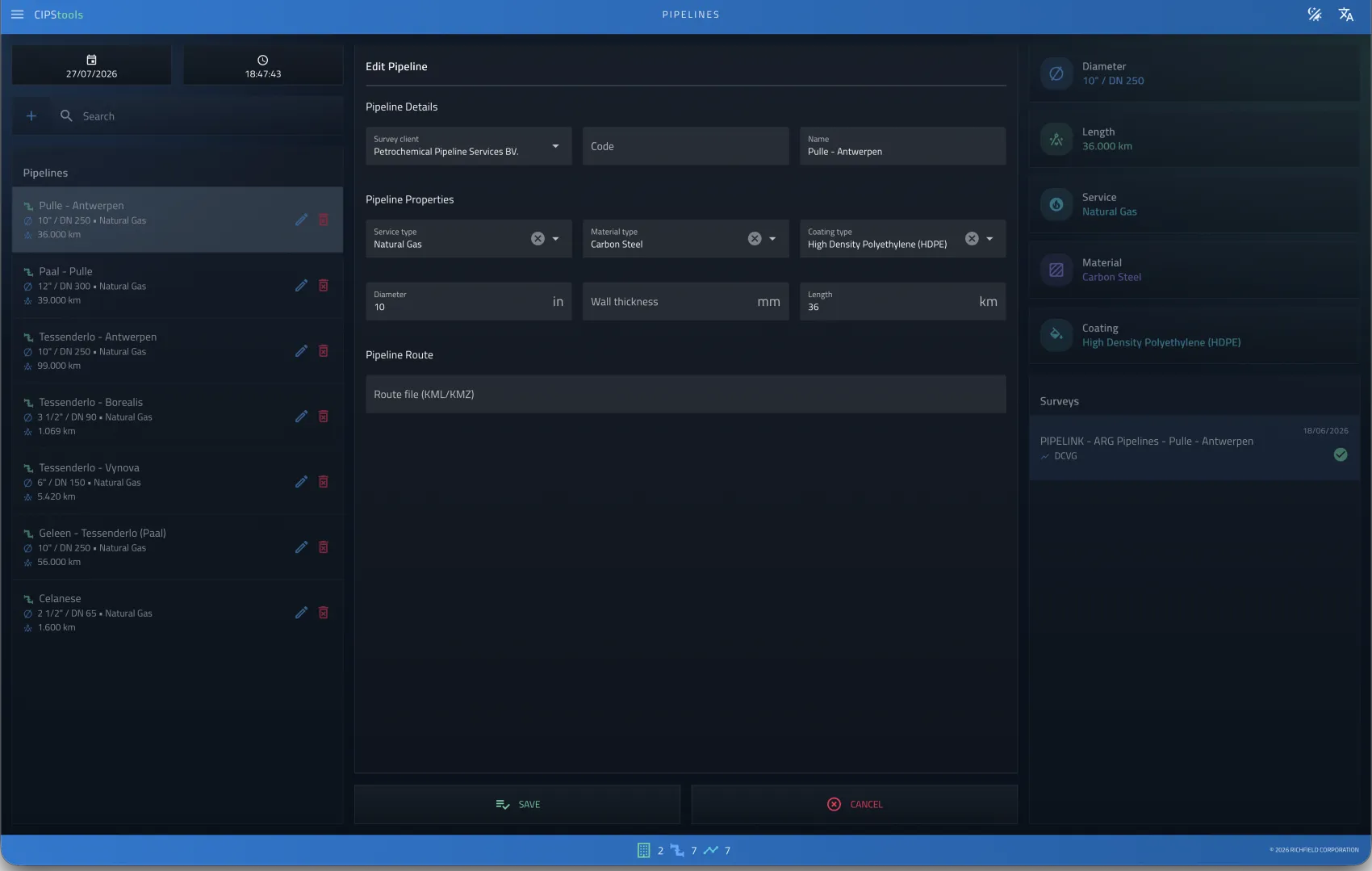Viewport: 1372px width, 871px height.
Task: Save the pipeline changes
Action: pyautogui.click(x=517, y=804)
